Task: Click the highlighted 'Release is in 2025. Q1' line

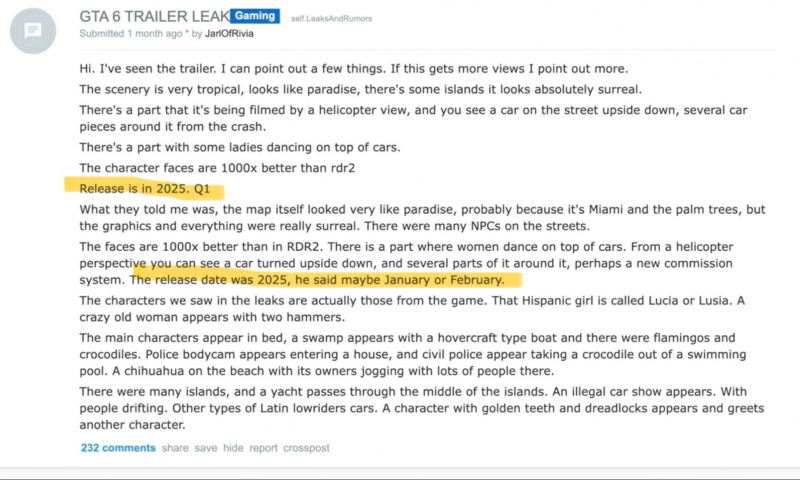Action: [x=144, y=189]
